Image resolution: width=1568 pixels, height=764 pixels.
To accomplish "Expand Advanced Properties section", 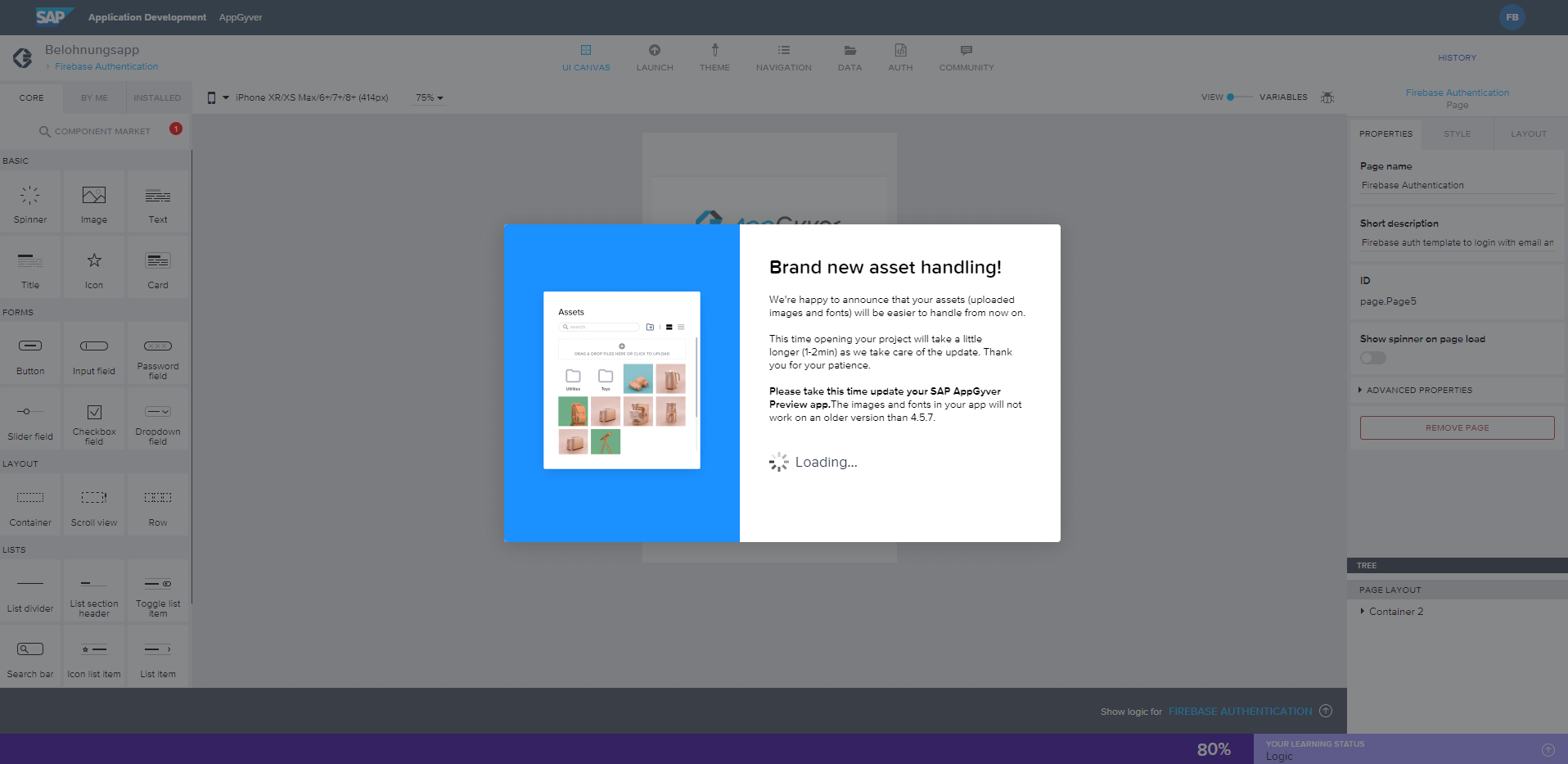I will click(x=1416, y=391).
